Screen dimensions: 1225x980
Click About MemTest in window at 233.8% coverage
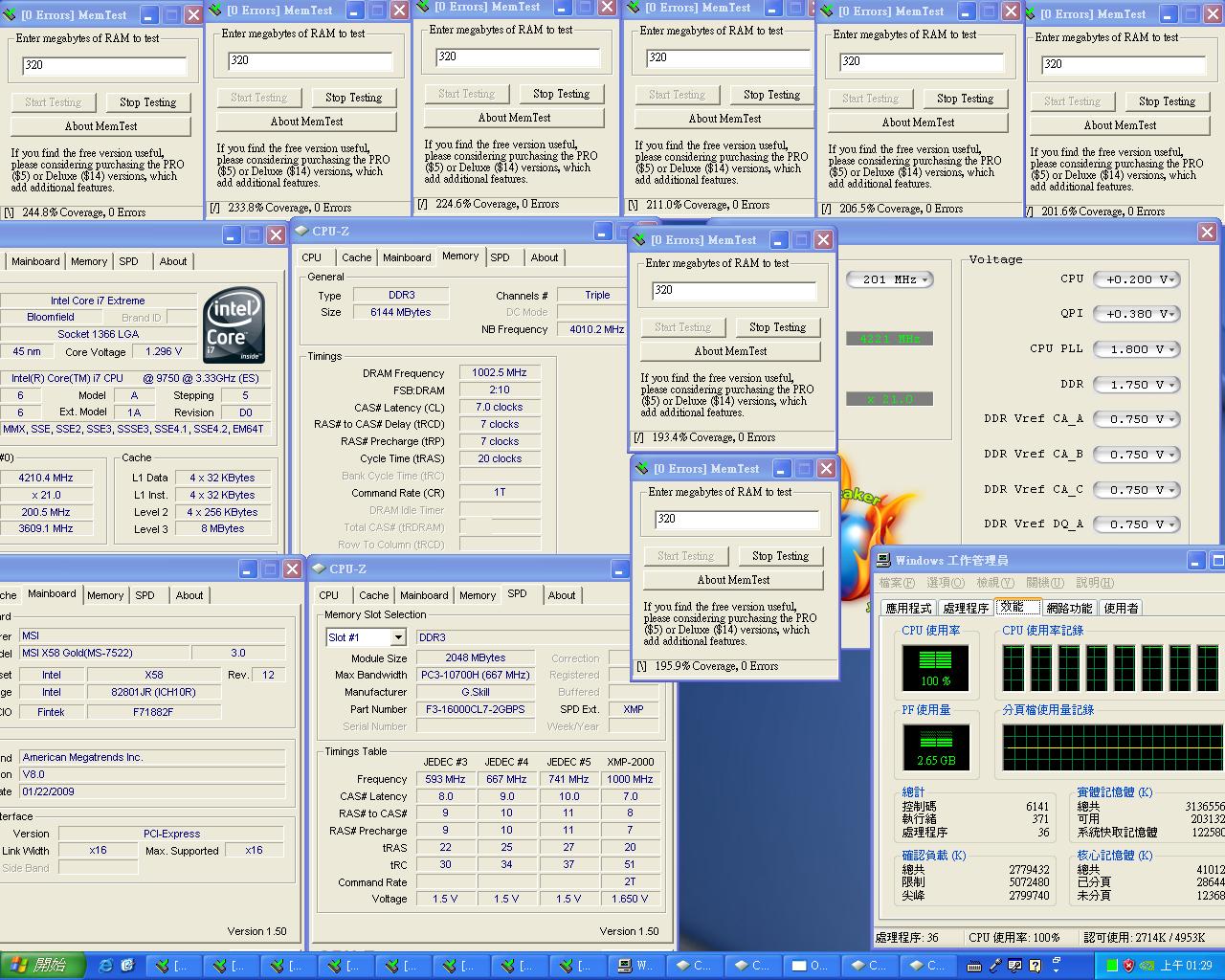pos(306,122)
